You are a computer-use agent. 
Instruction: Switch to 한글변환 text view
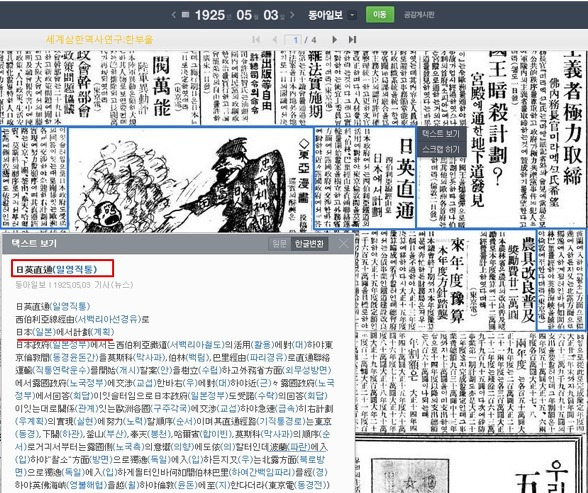tap(309, 244)
